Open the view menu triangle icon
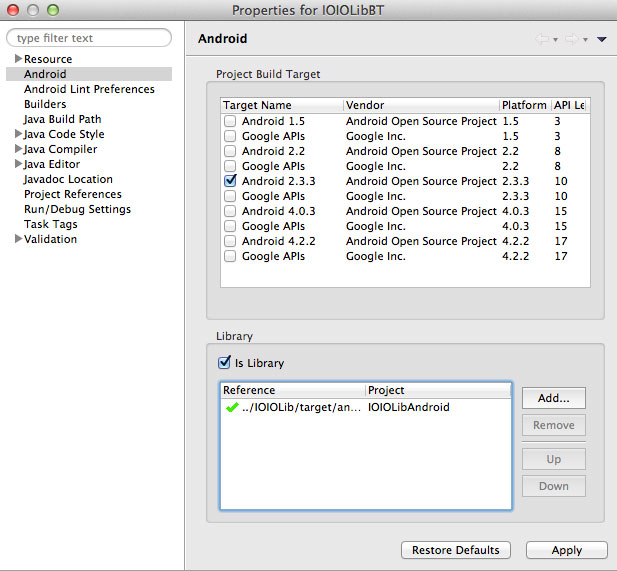 pyautogui.click(x=601, y=39)
